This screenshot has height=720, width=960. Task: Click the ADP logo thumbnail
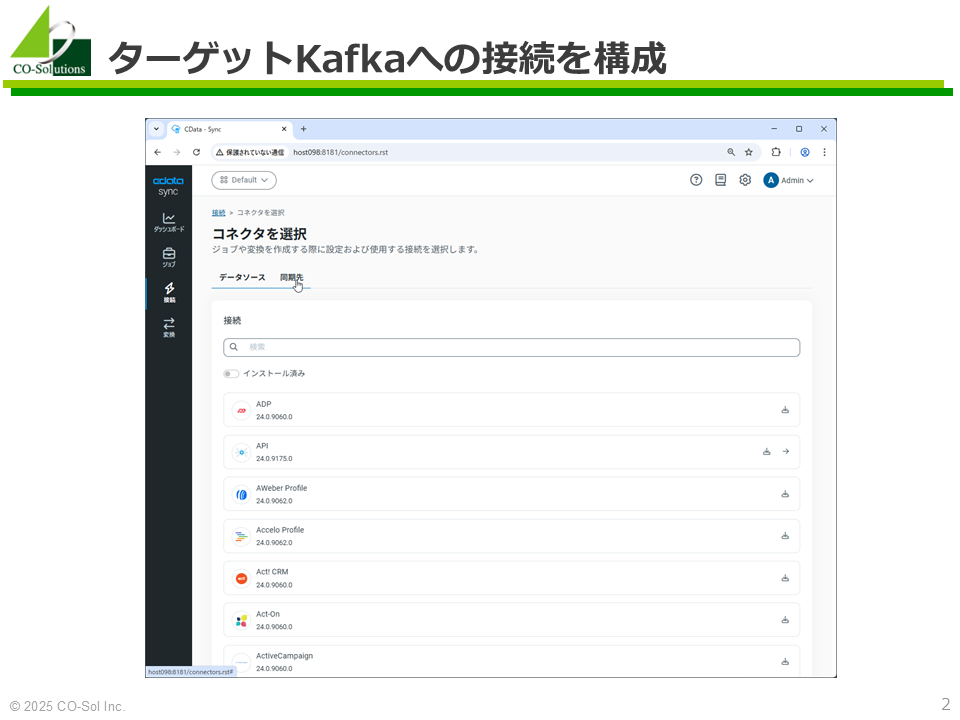(241, 410)
